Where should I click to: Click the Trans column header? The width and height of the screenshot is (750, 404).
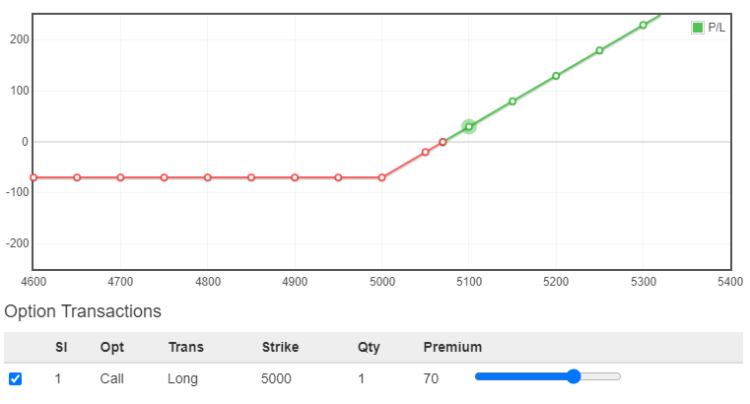(185, 347)
